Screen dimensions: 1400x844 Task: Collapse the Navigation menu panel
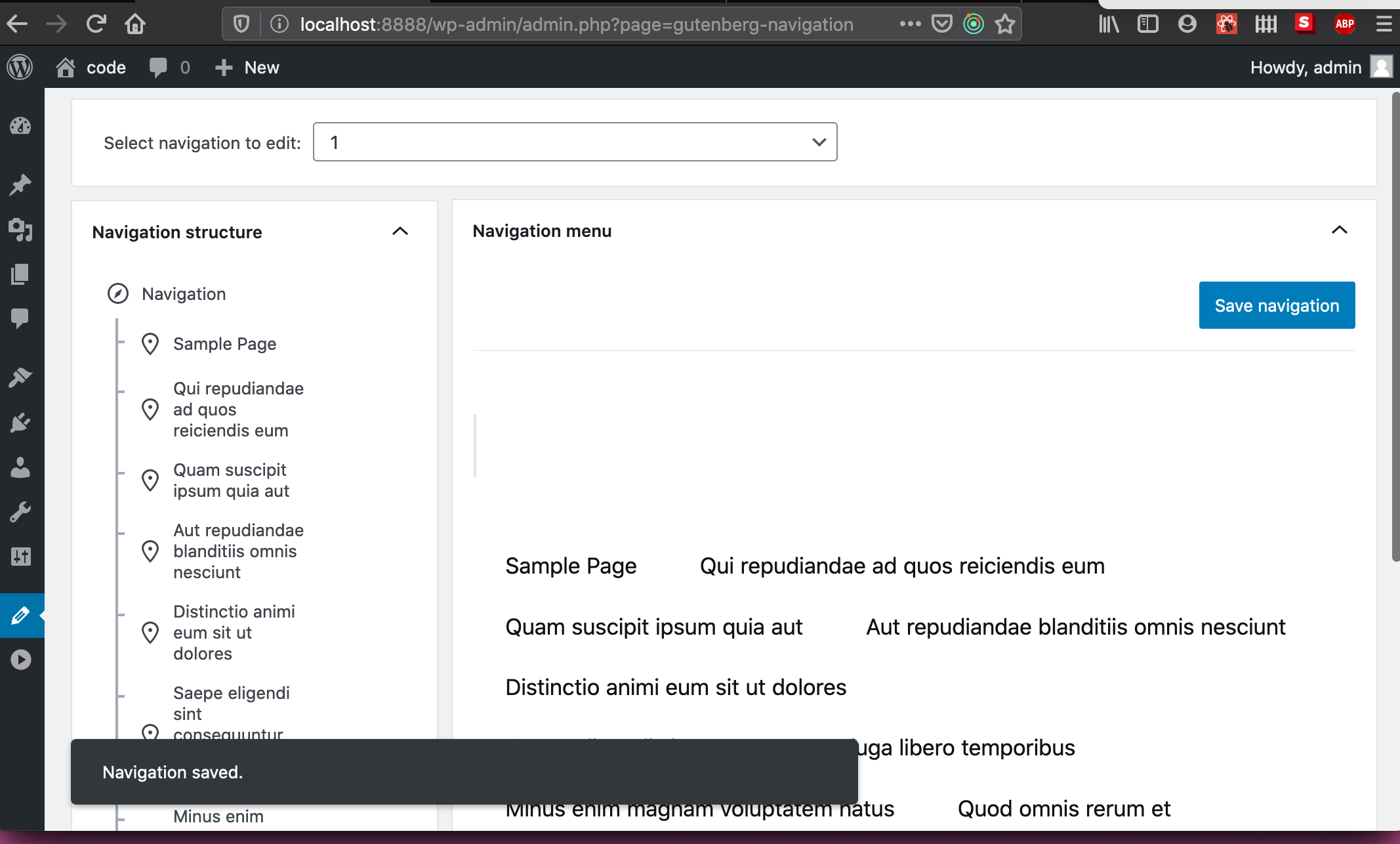pyautogui.click(x=1339, y=230)
